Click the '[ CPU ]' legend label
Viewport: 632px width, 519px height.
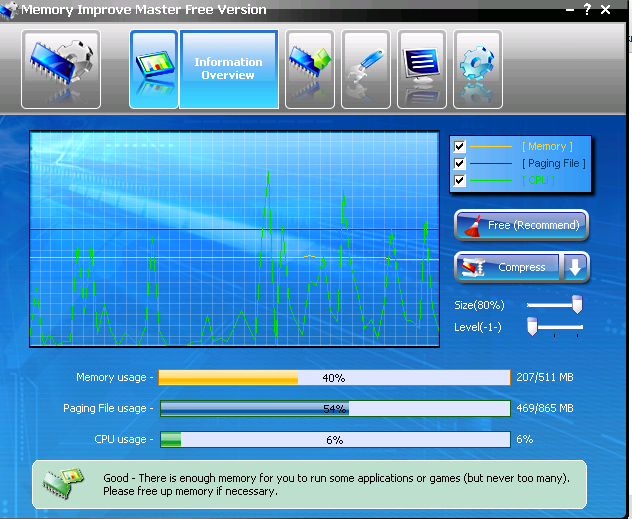(x=538, y=180)
